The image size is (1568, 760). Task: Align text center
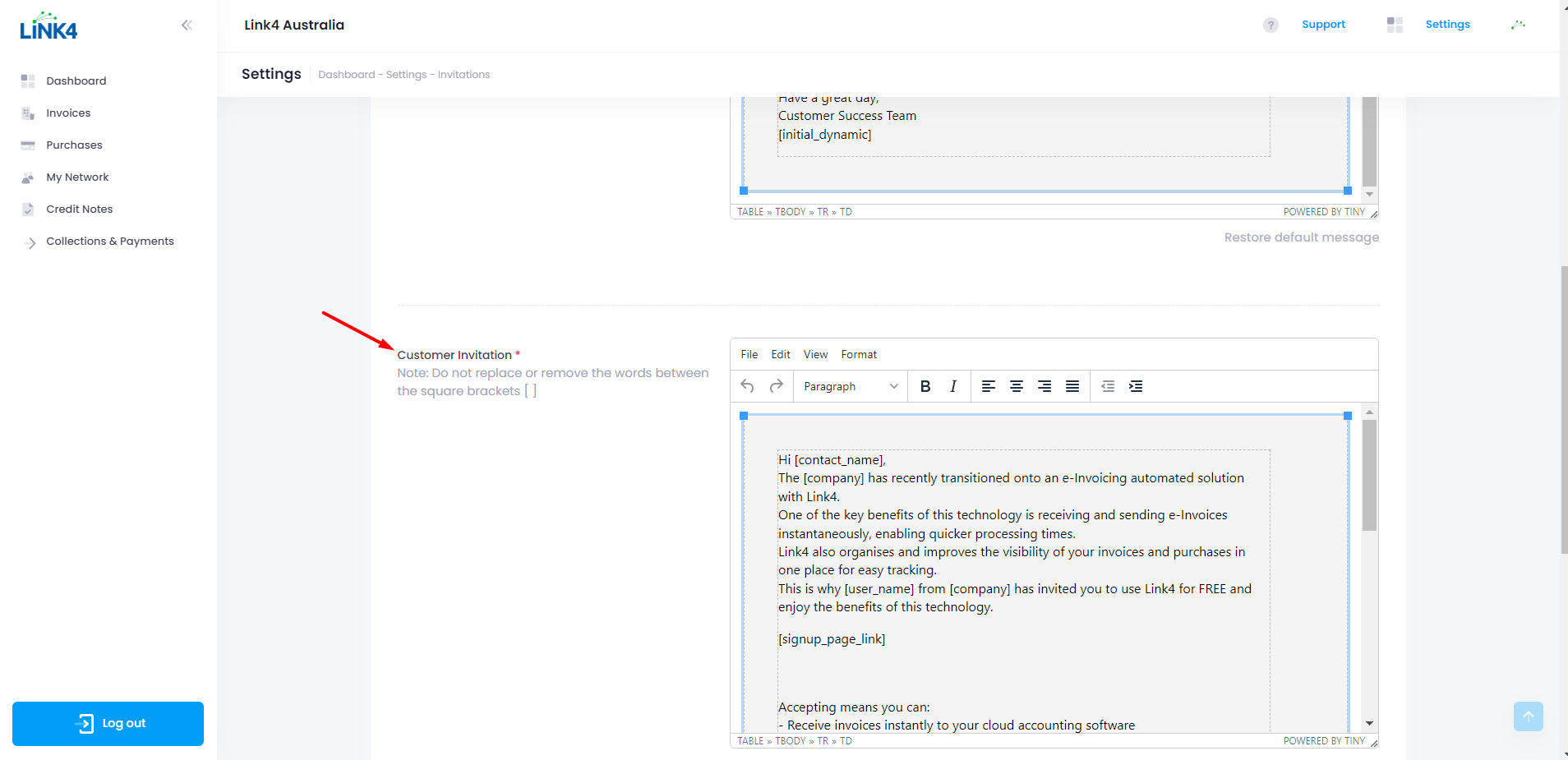1017,386
